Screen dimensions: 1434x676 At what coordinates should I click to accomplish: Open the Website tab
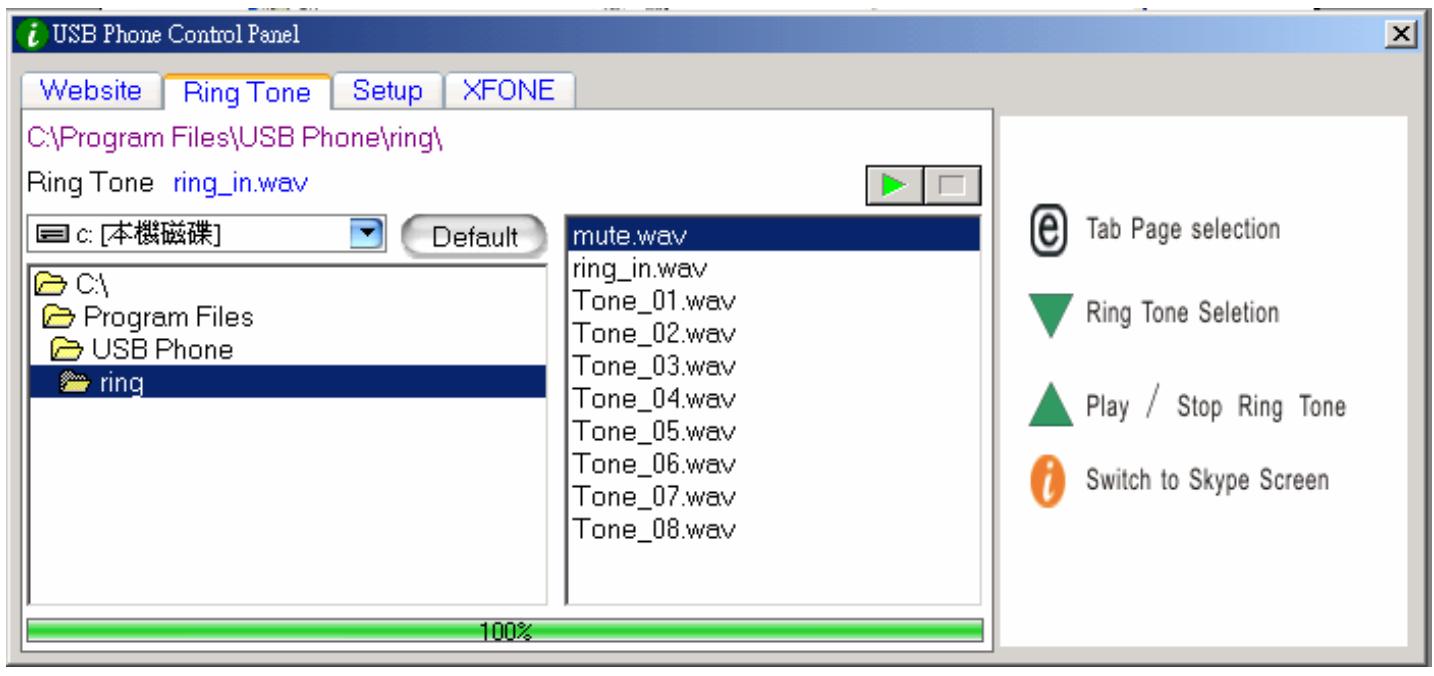pyautogui.click(x=91, y=92)
